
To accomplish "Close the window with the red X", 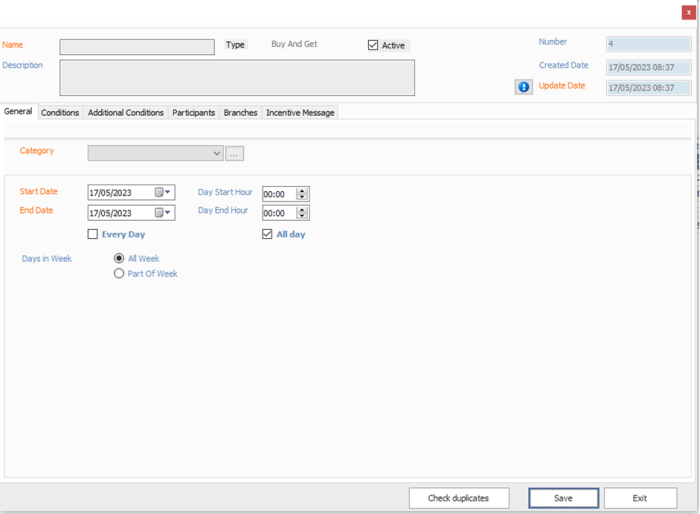I will point(688,12).
